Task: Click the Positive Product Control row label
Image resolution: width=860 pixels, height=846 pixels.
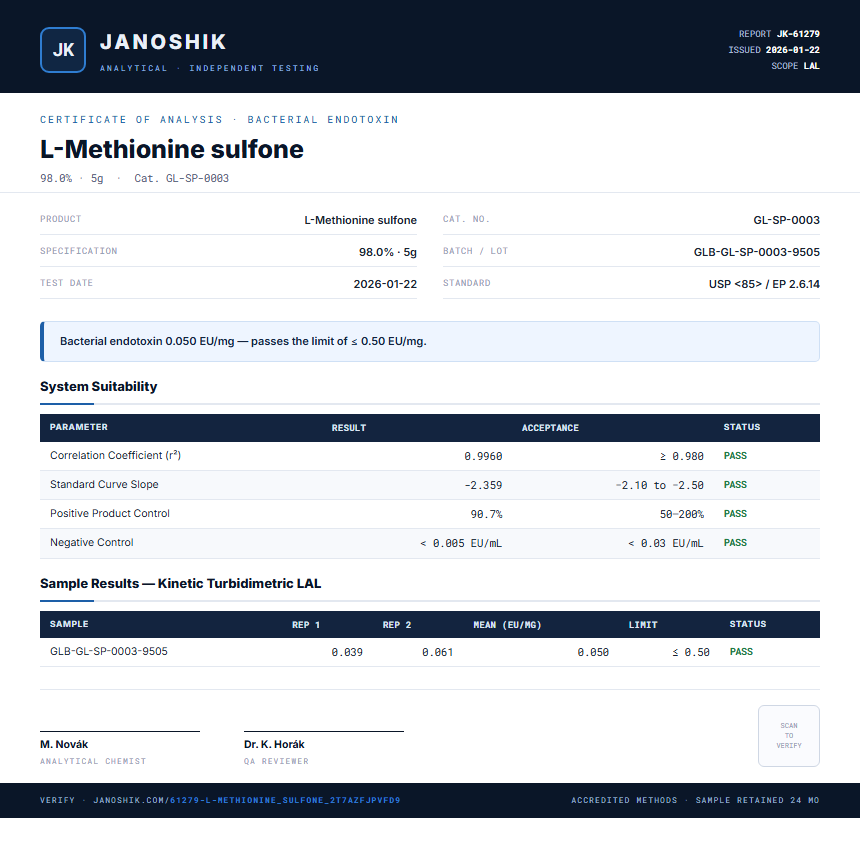Action: pos(110,514)
